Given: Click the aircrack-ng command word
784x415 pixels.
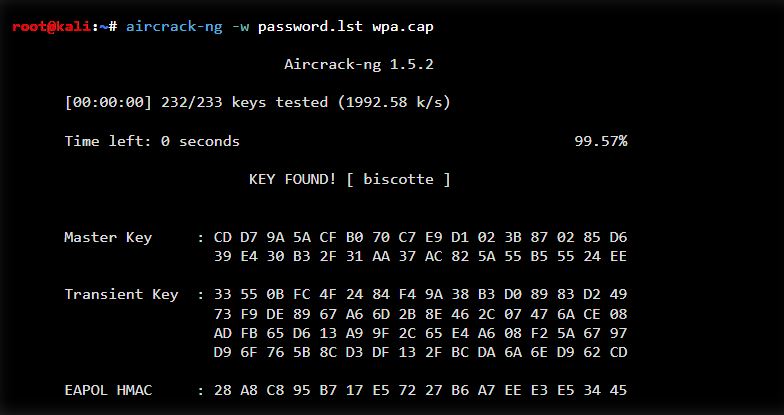Looking at the screenshot, I should [173, 26].
